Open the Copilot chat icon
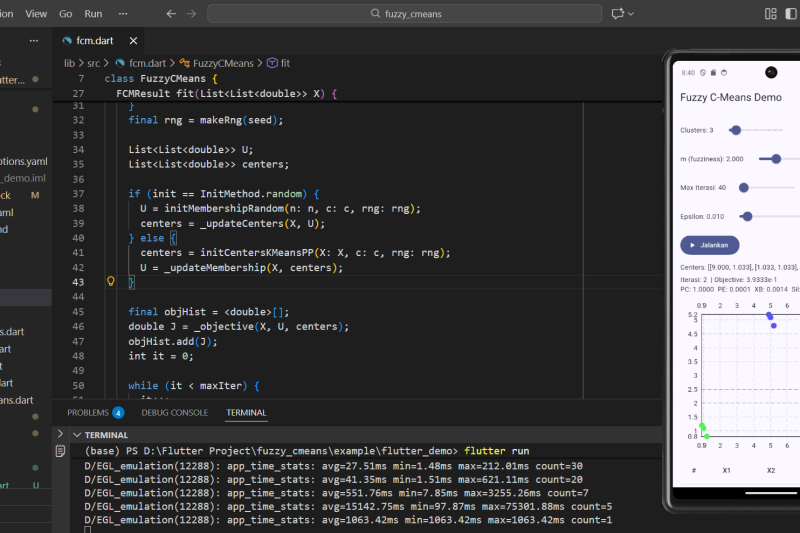The image size is (800, 533). pyautogui.click(x=618, y=14)
